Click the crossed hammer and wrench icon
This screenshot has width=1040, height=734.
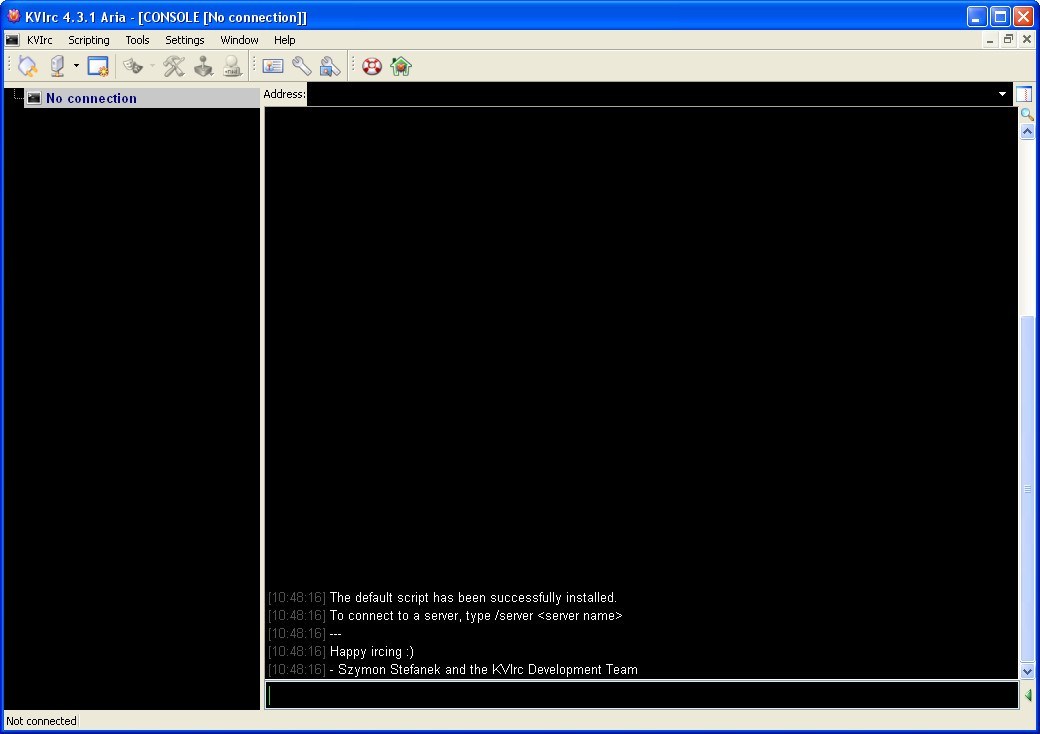(x=174, y=66)
